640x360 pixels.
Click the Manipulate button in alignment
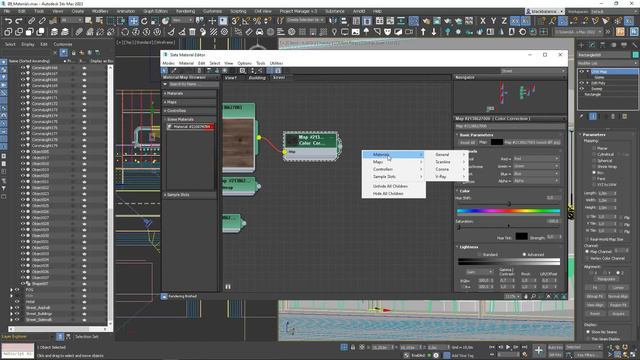pyautogui.click(x=606, y=279)
